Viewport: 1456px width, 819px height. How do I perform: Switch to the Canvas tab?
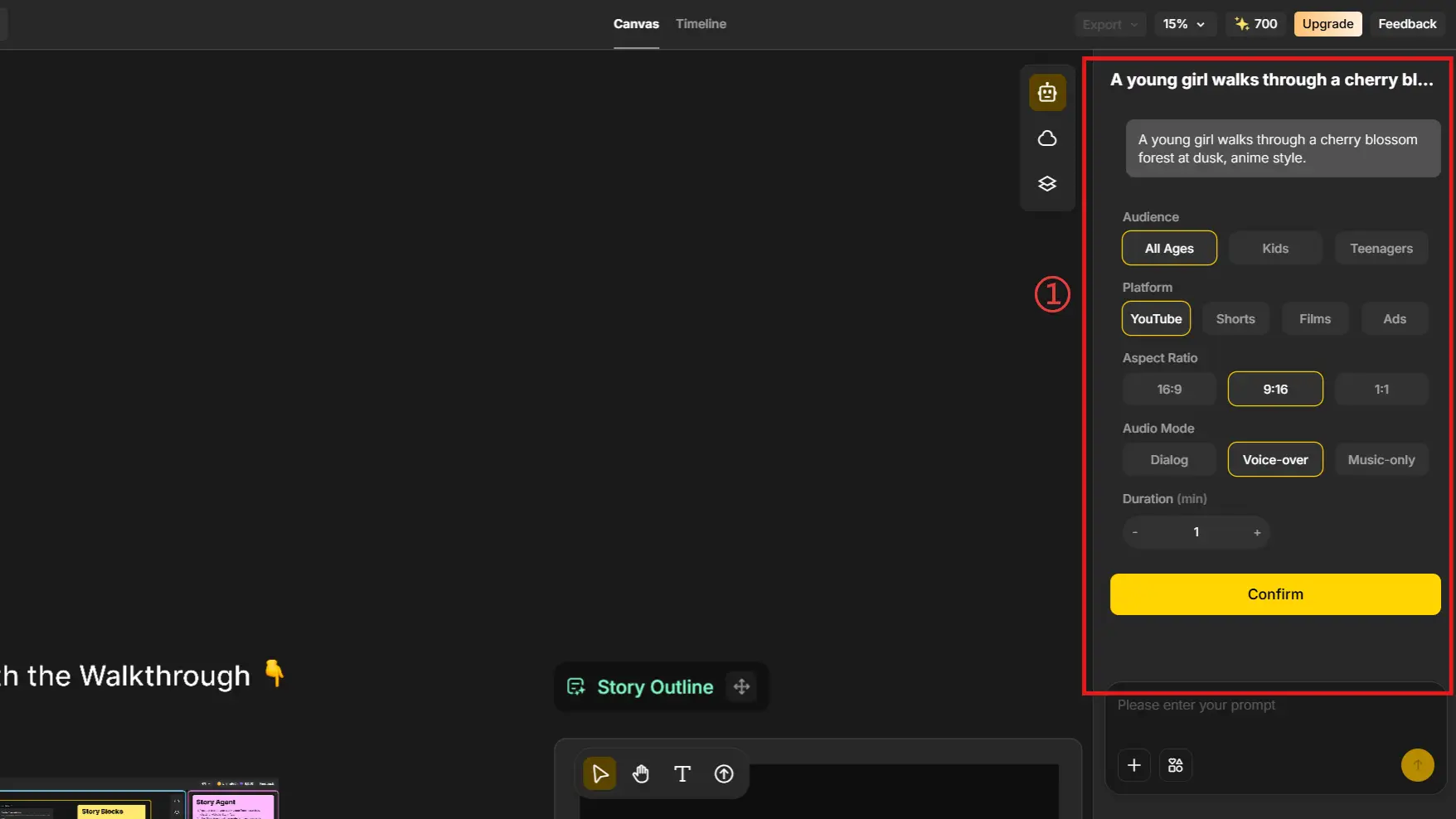point(636,24)
